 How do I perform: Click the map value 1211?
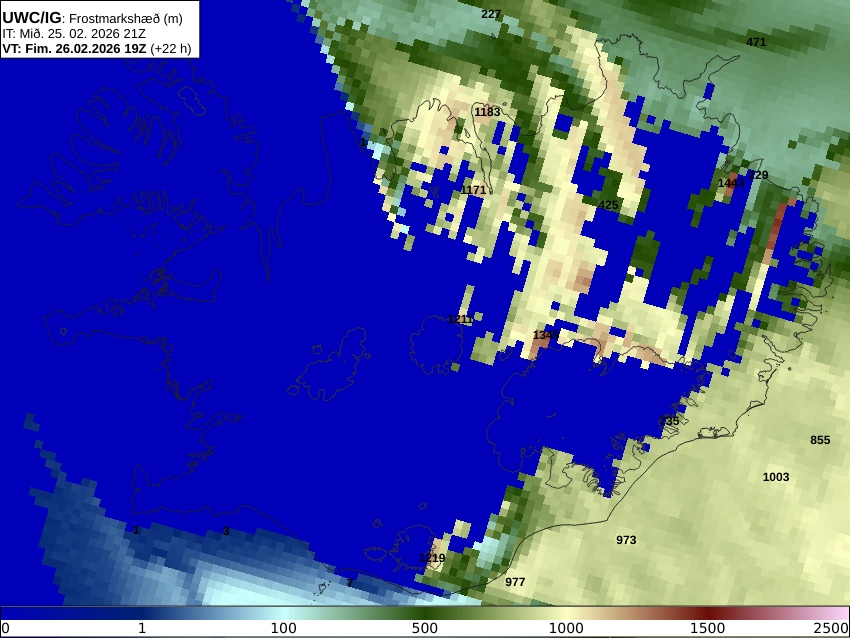(461, 319)
